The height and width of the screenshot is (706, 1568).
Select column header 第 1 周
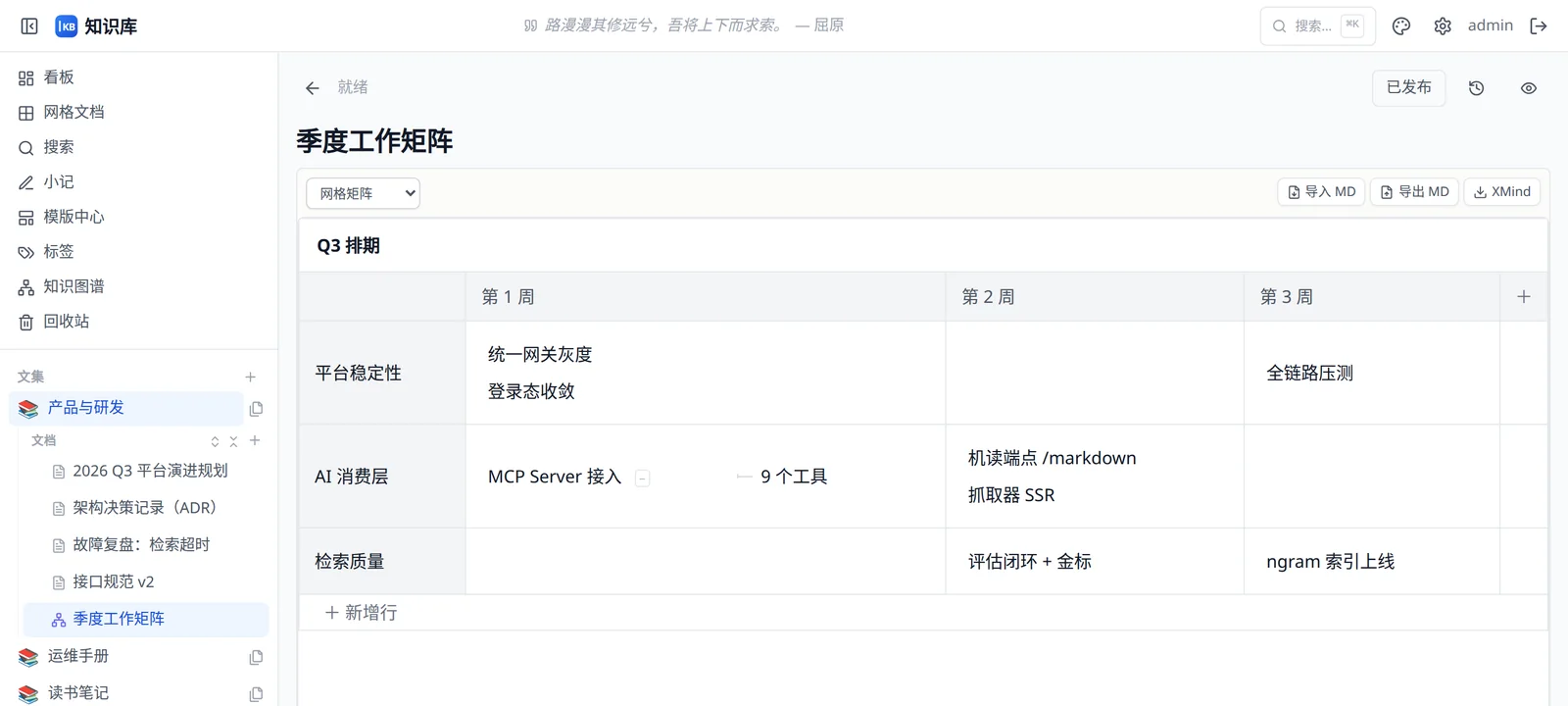pyautogui.click(x=706, y=297)
